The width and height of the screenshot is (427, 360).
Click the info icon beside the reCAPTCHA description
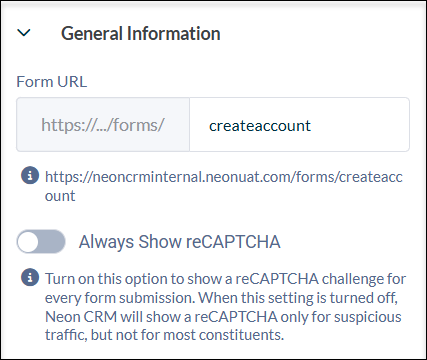tap(30, 277)
